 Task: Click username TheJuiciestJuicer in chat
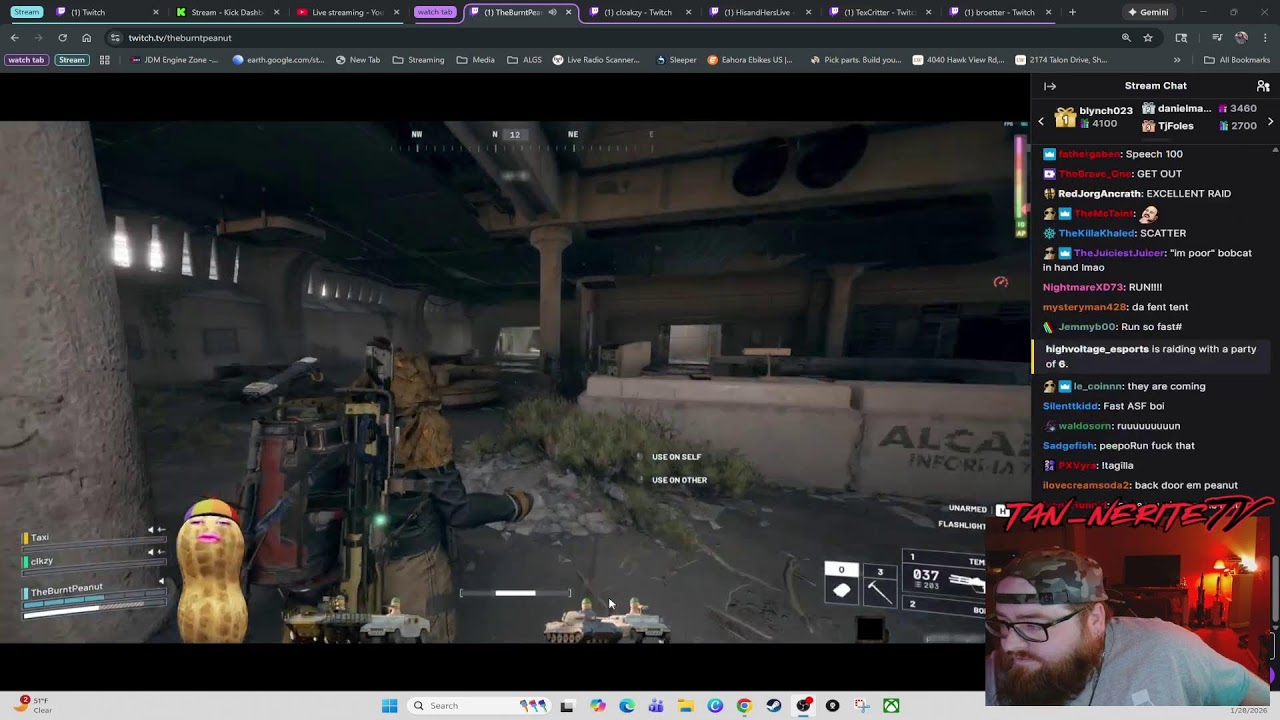[x=1119, y=253]
